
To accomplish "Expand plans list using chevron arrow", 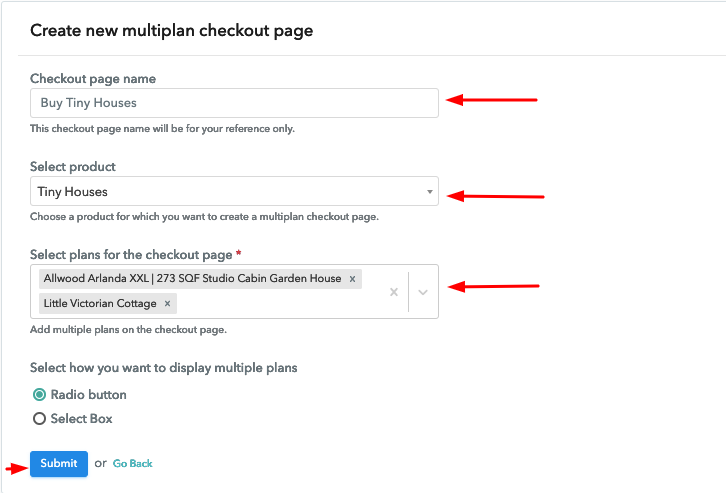I will 423,292.
